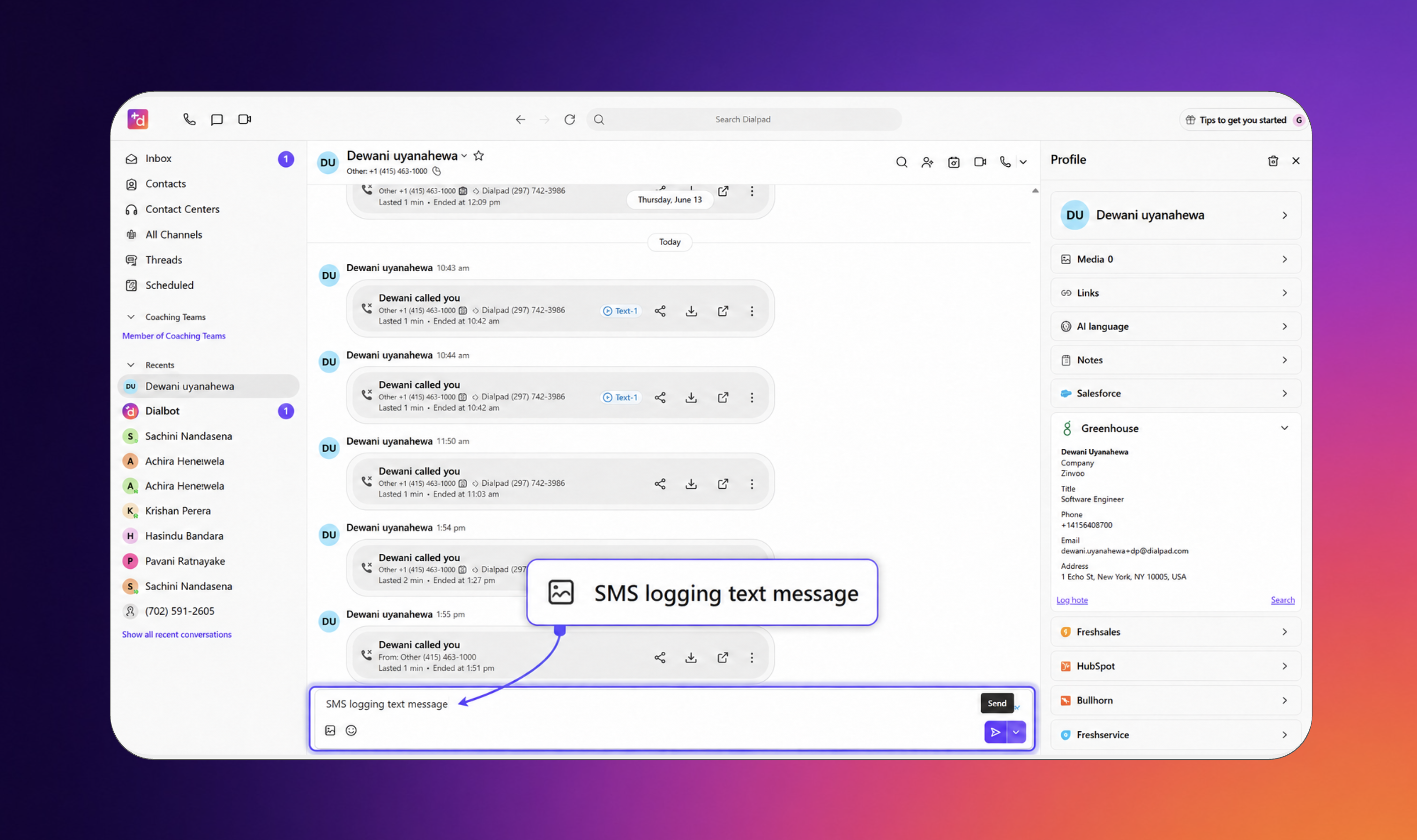The height and width of the screenshot is (840, 1417).
Task: Open more options for 1:55 pm call
Action: point(752,657)
